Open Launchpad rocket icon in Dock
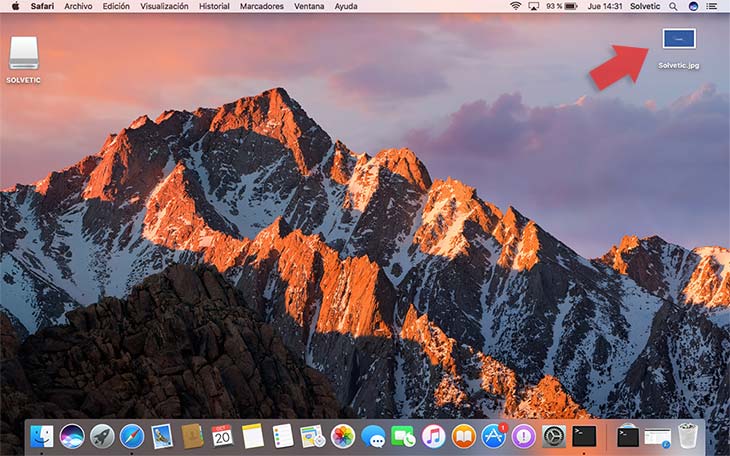 102,436
